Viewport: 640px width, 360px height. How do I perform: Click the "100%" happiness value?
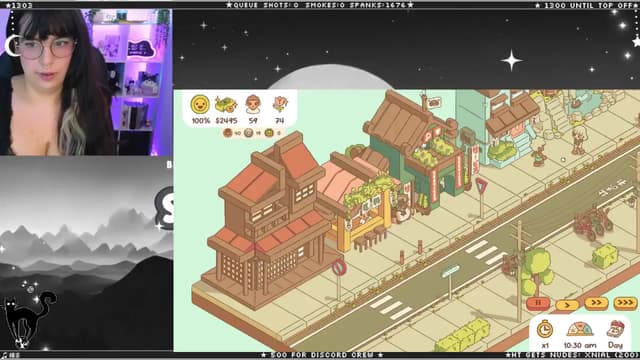tap(200, 121)
